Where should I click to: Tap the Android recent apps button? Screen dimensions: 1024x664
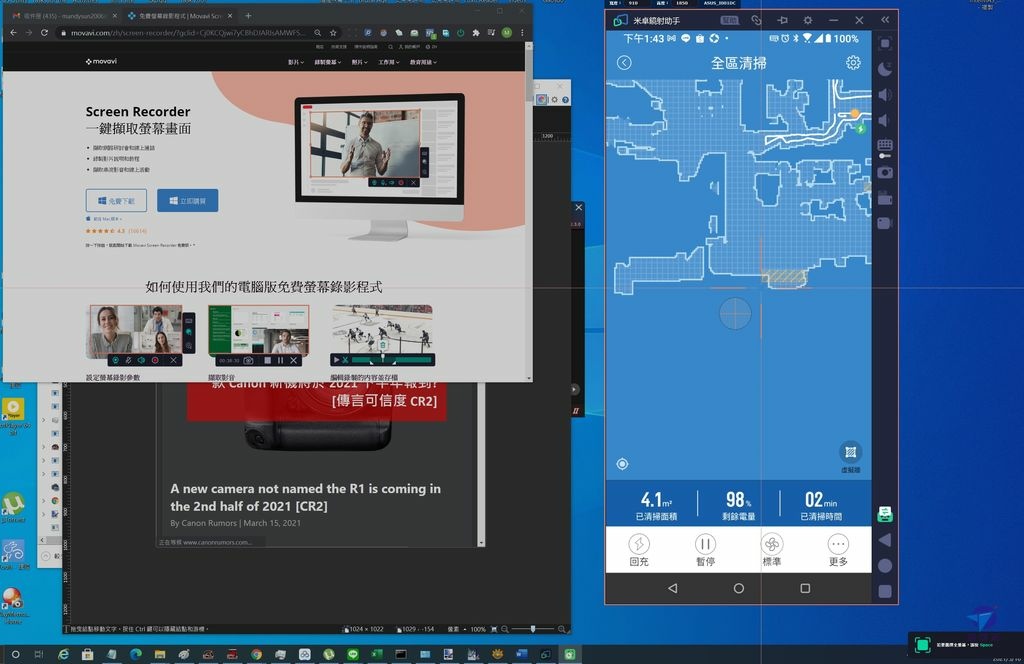(x=805, y=588)
